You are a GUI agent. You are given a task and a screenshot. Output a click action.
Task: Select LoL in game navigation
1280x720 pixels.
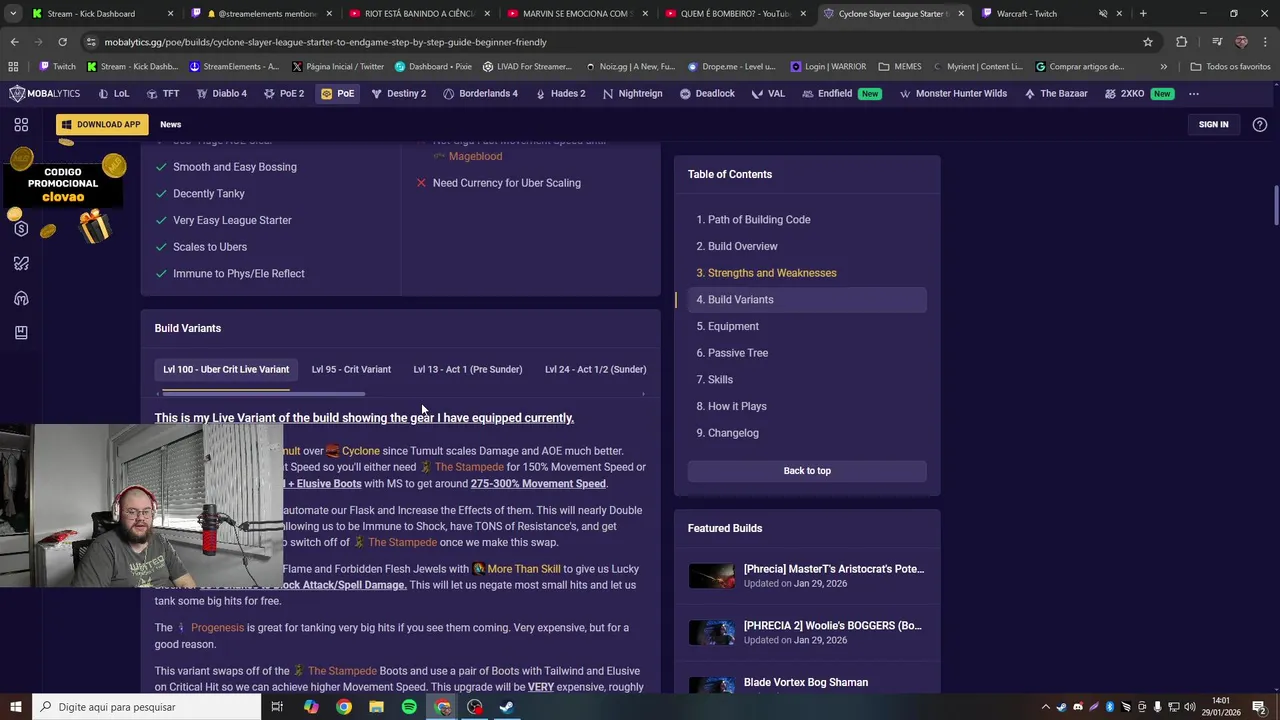114,93
